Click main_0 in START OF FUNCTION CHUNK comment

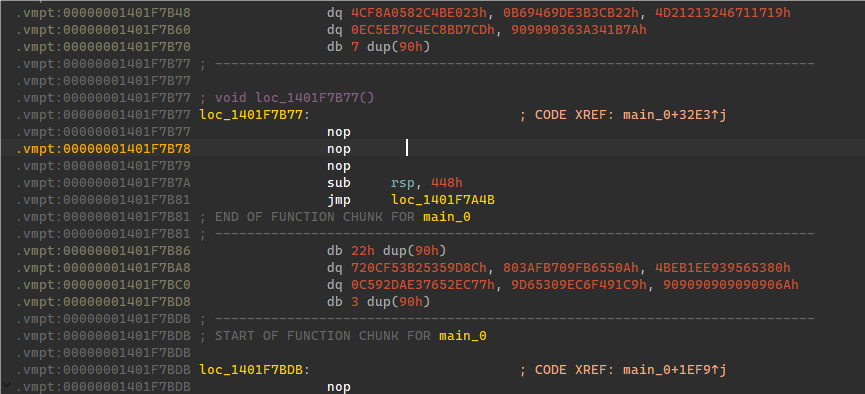(463, 336)
